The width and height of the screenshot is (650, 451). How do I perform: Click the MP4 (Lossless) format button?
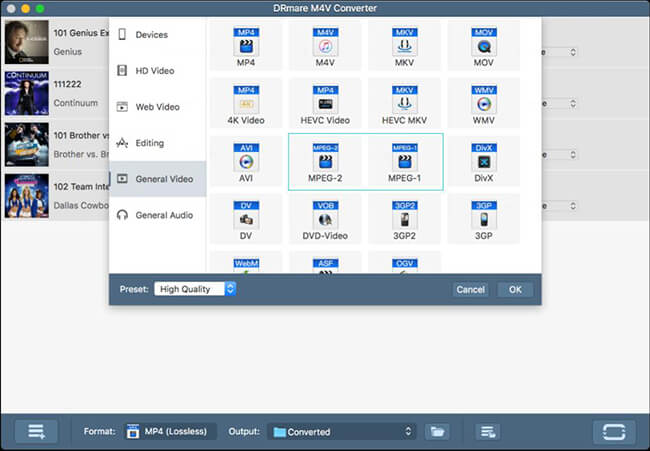pyautogui.click(x=171, y=432)
